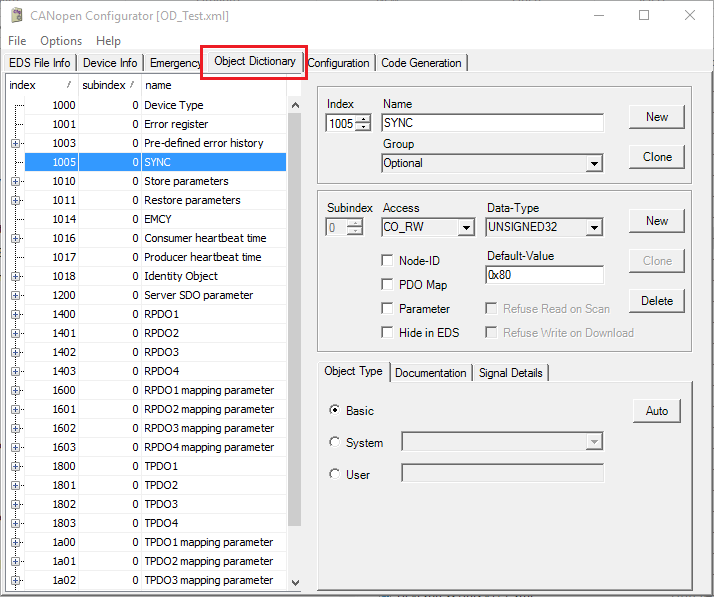Image resolution: width=714 pixels, height=597 pixels.
Task: Click the Delete button
Action: pos(657,301)
